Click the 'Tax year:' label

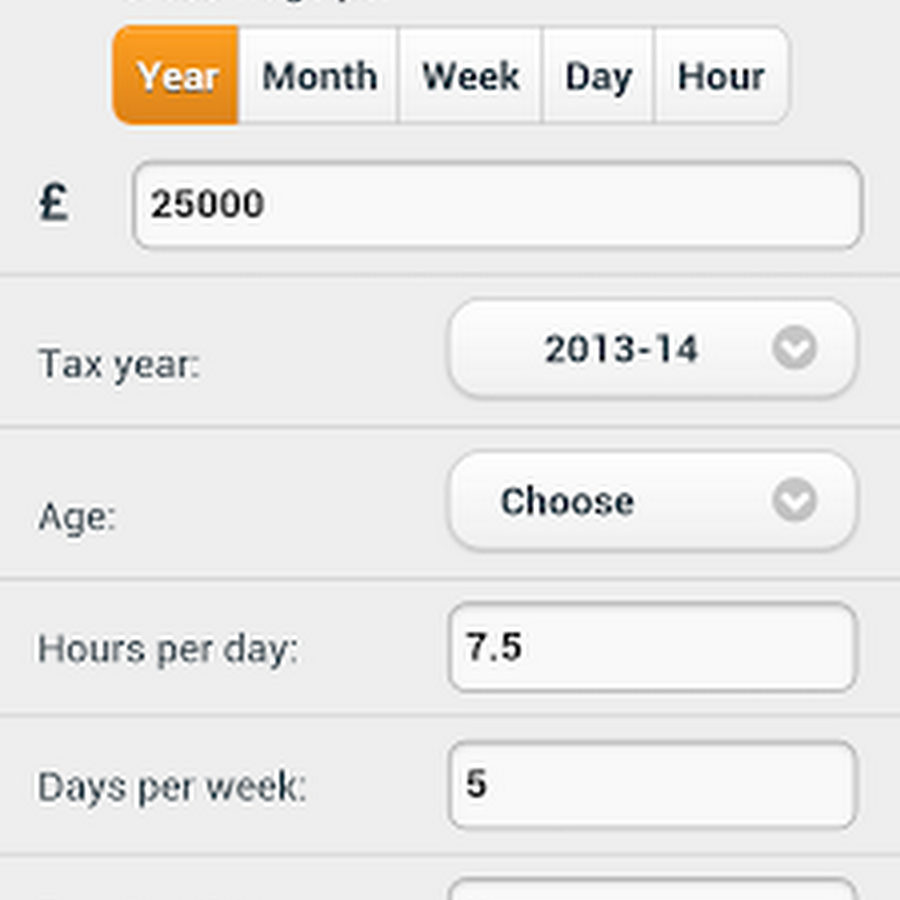pyautogui.click(x=119, y=364)
